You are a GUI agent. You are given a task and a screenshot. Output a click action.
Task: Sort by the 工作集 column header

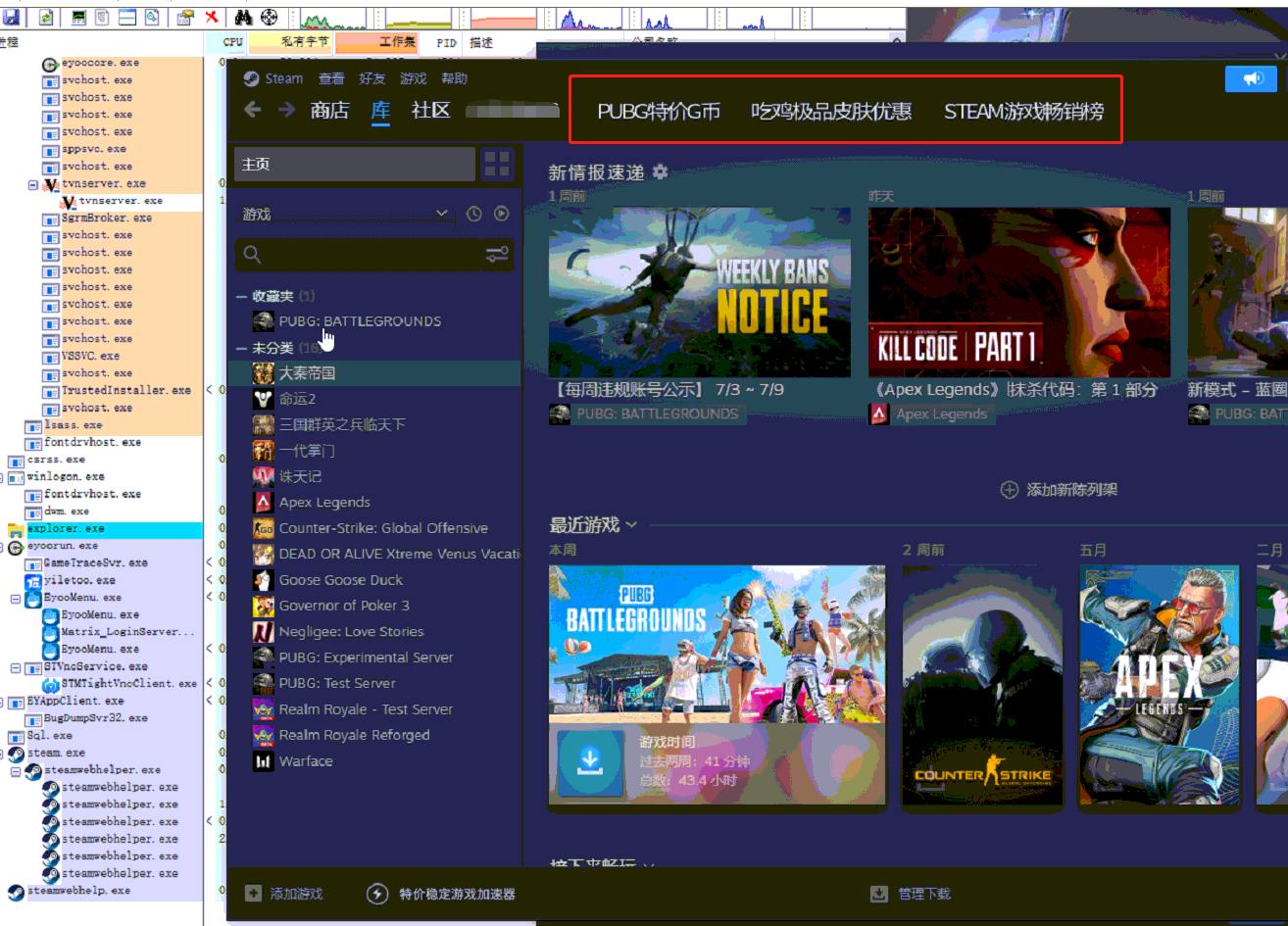point(376,42)
